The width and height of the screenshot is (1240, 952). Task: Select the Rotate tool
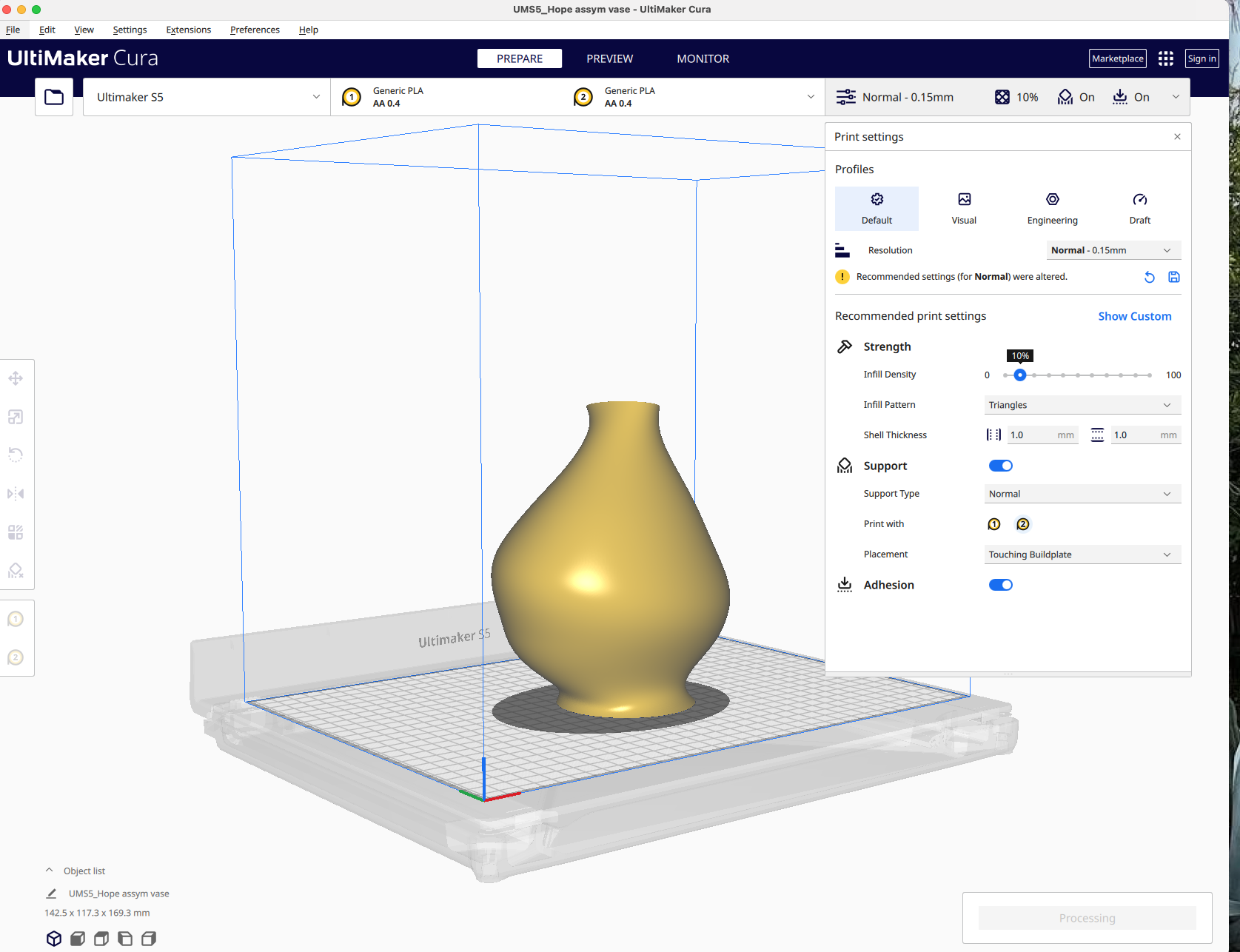click(x=16, y=455)
